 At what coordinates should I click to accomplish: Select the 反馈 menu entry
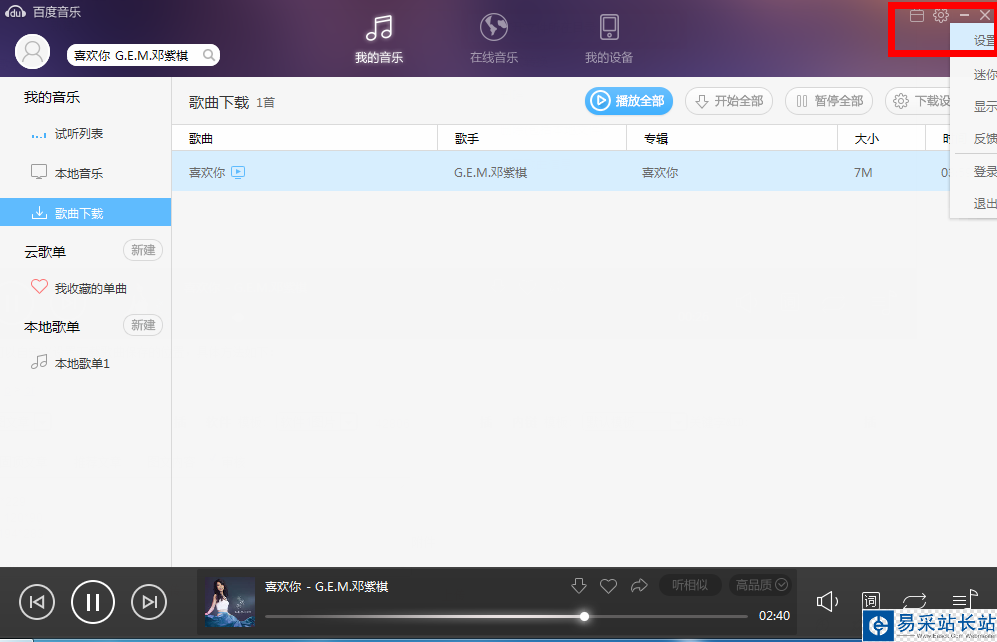(973, 139)
